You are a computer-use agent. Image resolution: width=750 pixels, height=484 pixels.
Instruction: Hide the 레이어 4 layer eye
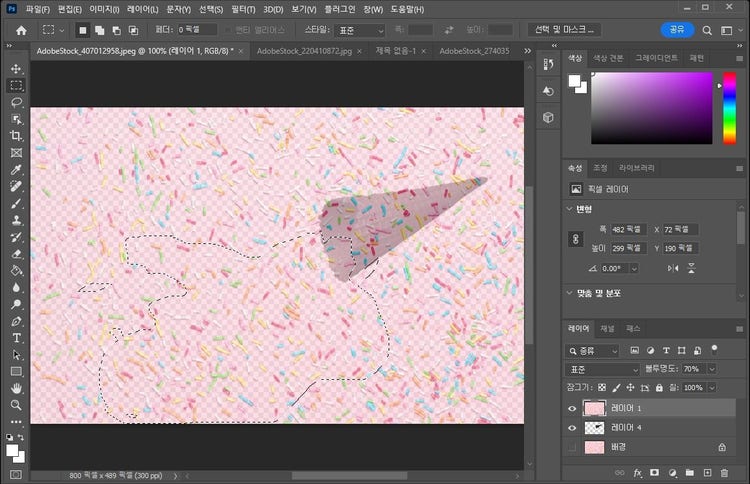[x=572, y=428]
